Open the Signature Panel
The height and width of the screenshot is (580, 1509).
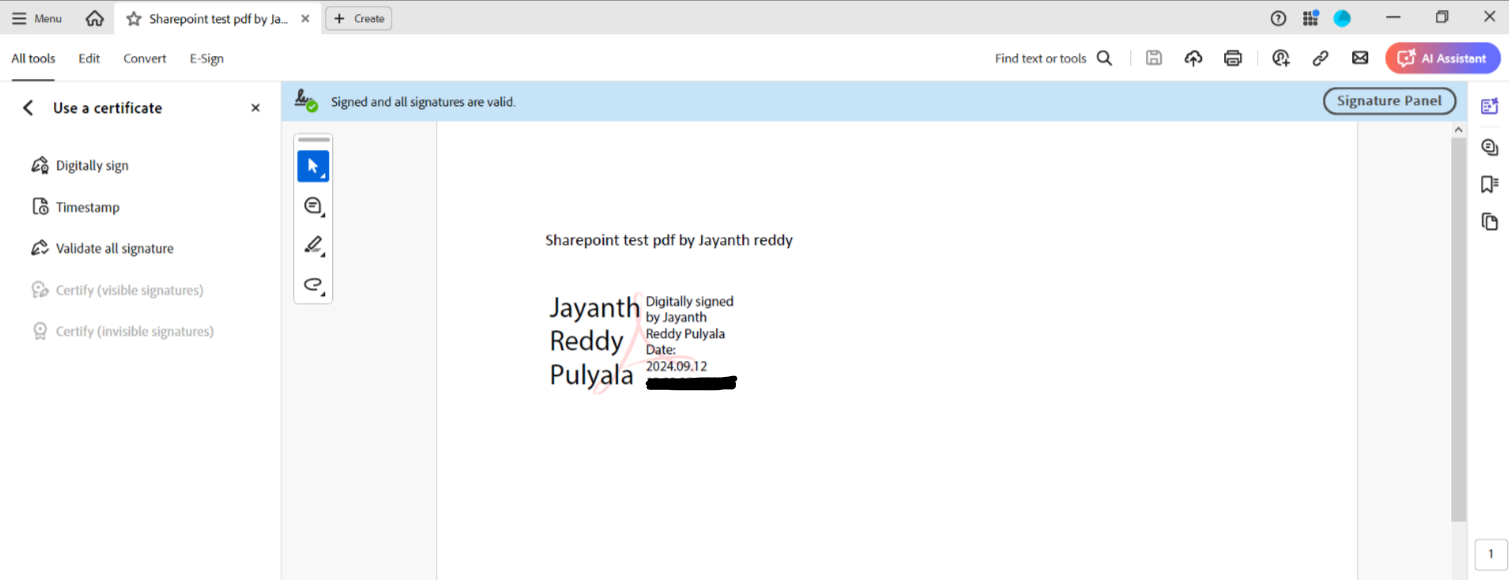[x=1389, y=101]
